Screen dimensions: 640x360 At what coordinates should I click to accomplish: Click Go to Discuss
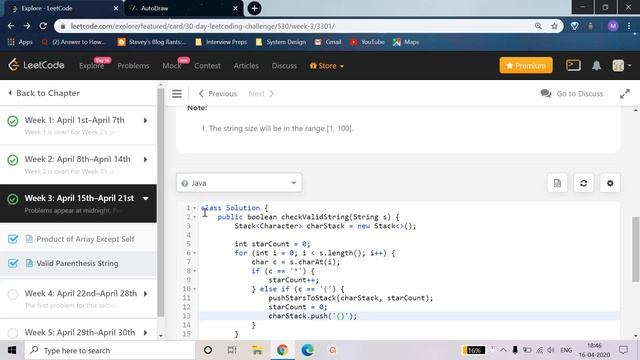click(571, 93)
